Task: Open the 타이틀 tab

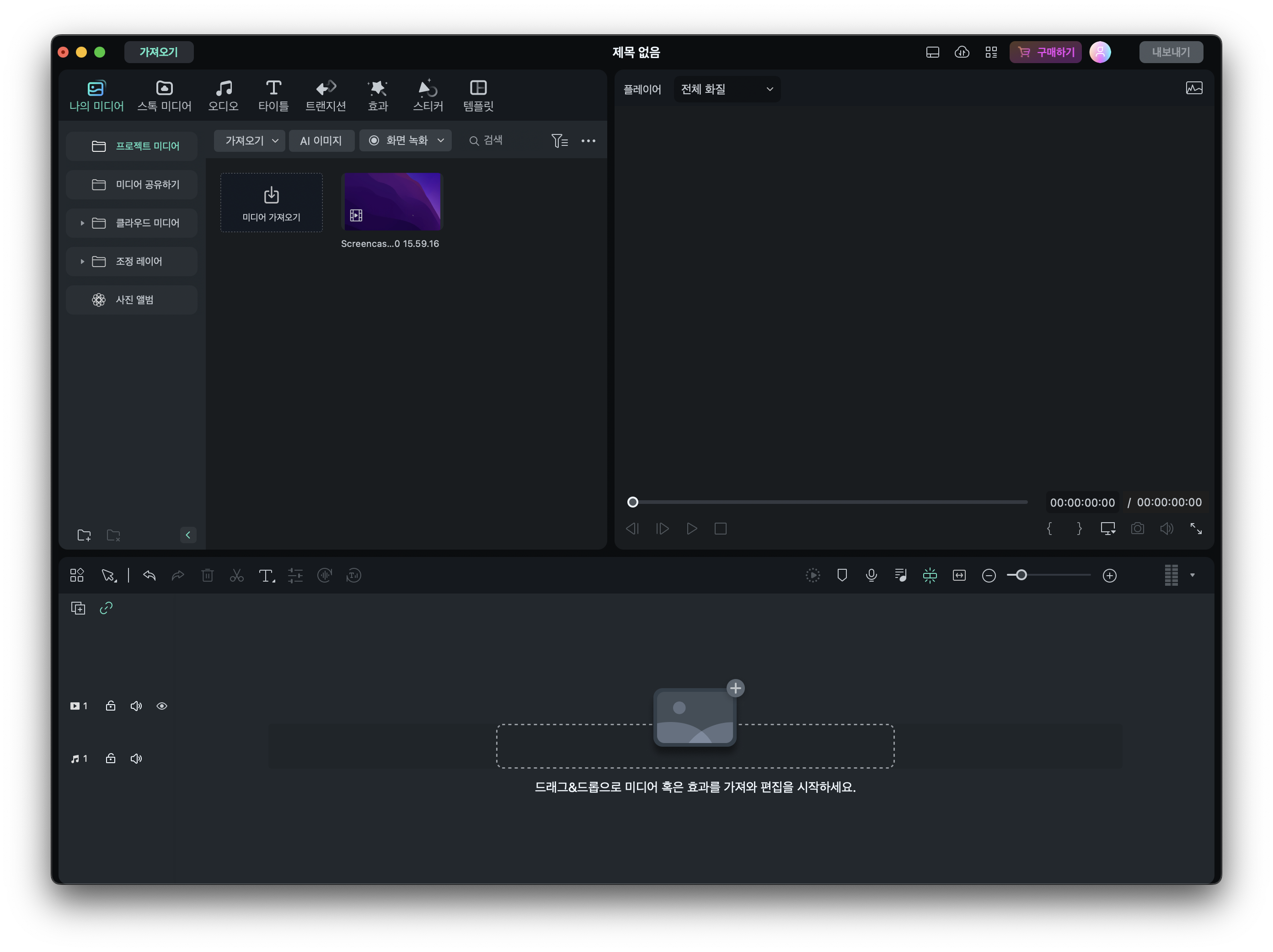Action: (x=273, y=96)
